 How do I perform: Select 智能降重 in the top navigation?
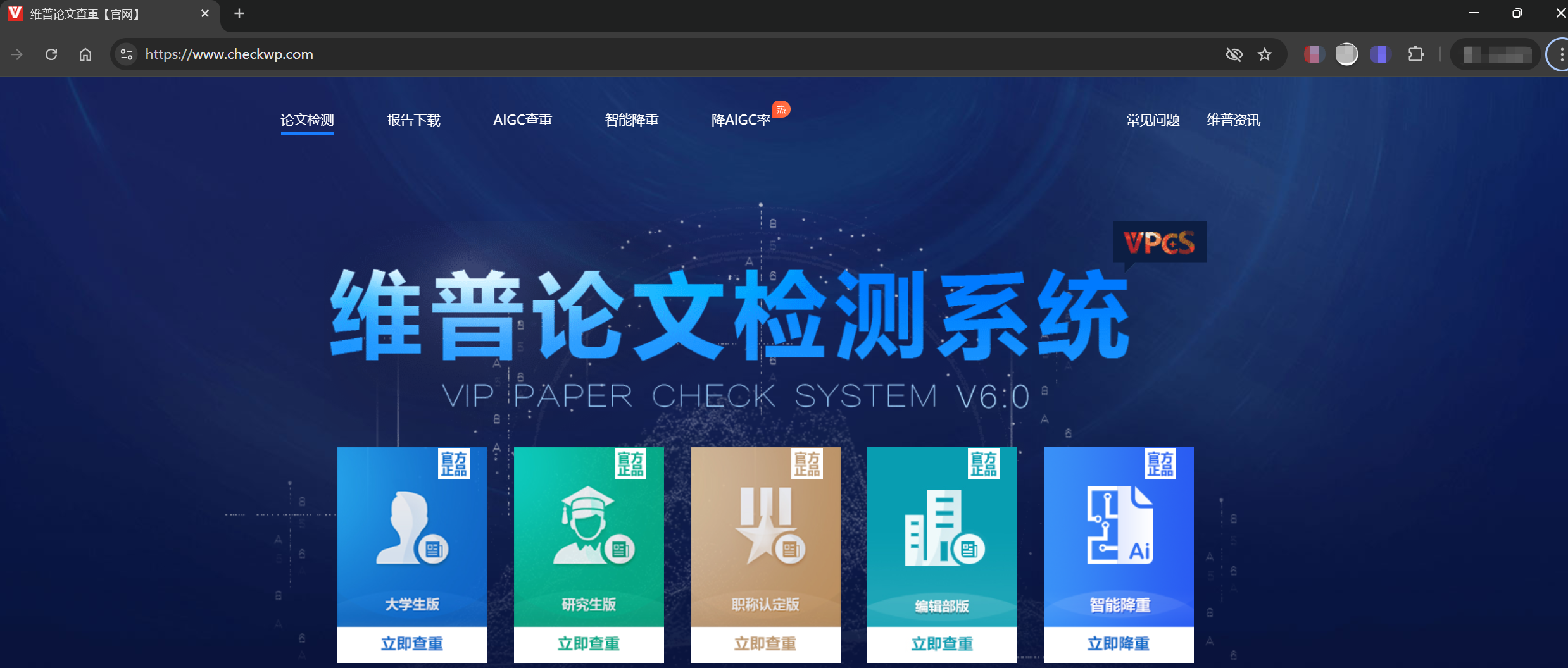point(631,120)
